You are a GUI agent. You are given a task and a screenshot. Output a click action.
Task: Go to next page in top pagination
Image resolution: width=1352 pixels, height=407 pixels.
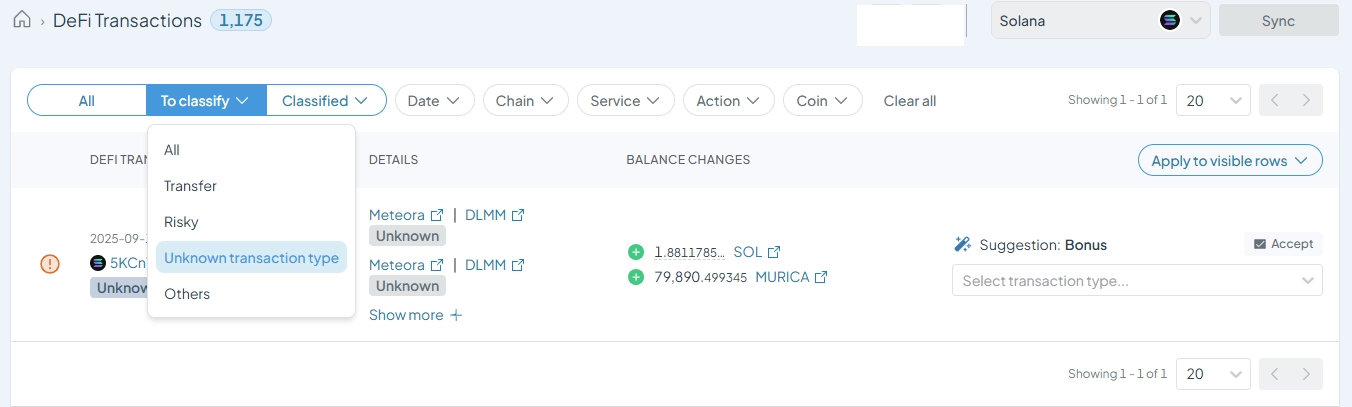pyautogui.click(x=1306, y=100)
